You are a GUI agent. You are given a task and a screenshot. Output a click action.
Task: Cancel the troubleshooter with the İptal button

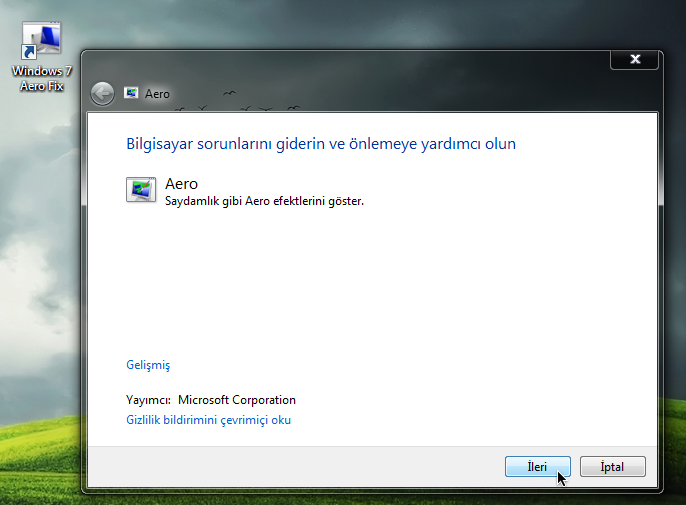(x=612, y=466)
